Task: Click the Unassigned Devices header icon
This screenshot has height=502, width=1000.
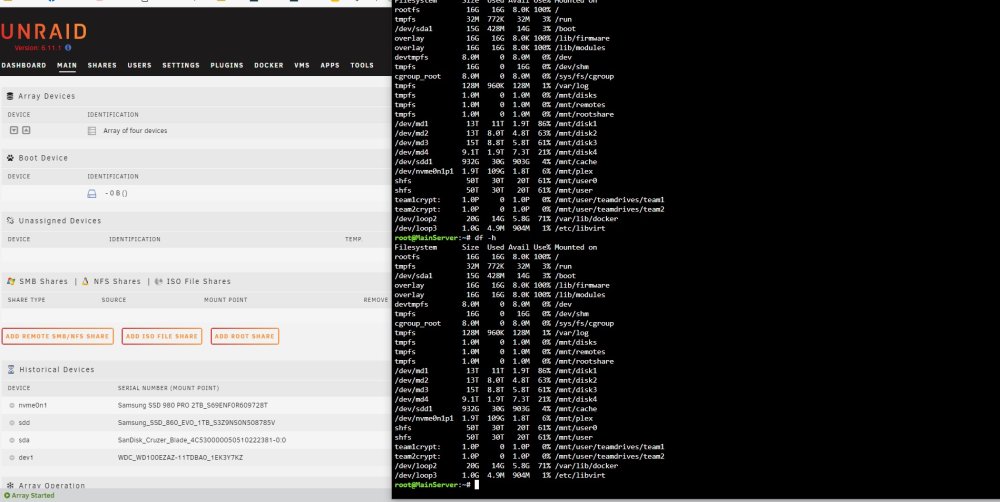Action: (10, 221)
